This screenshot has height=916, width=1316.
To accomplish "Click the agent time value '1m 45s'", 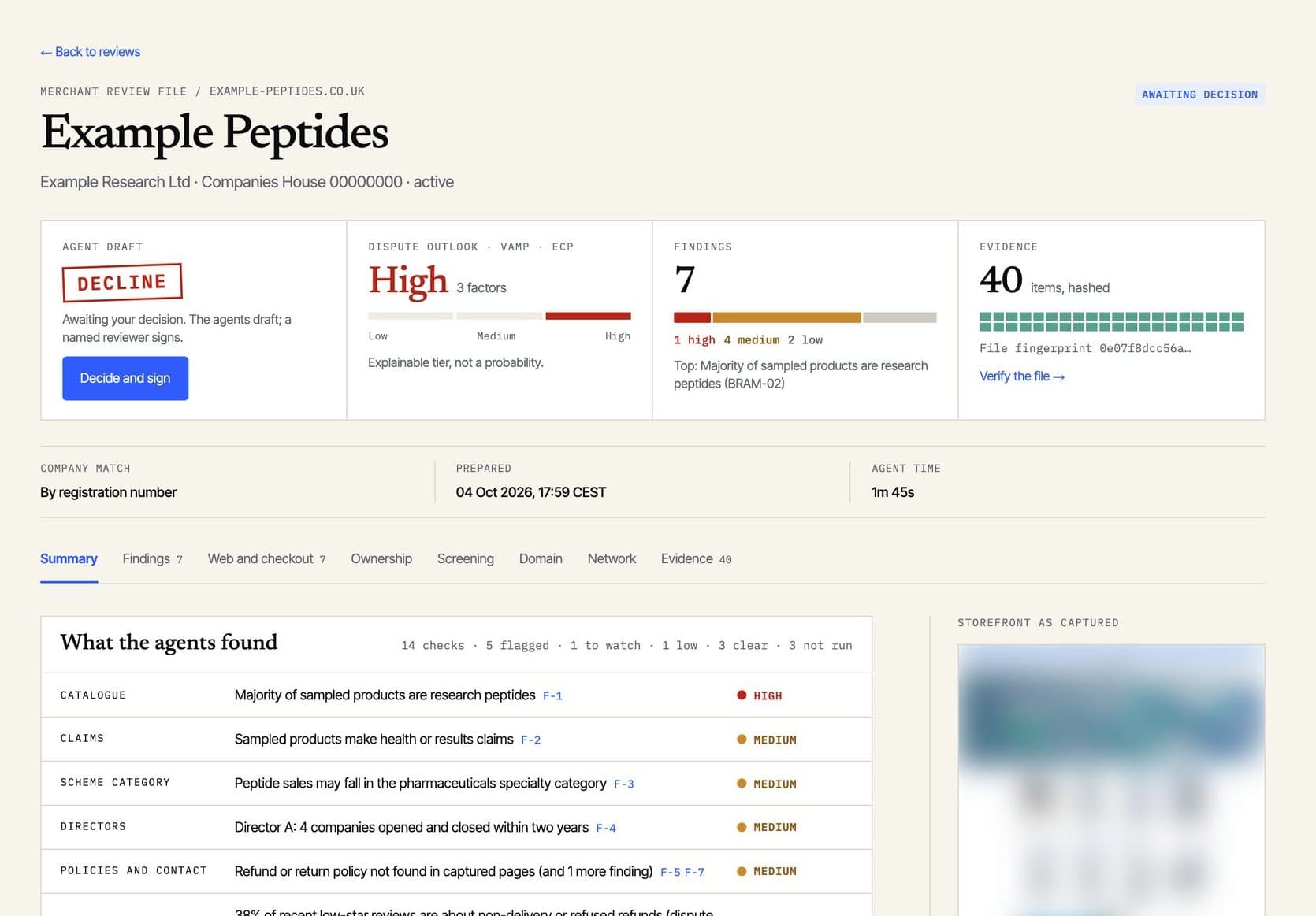I will tap(892, 492).
